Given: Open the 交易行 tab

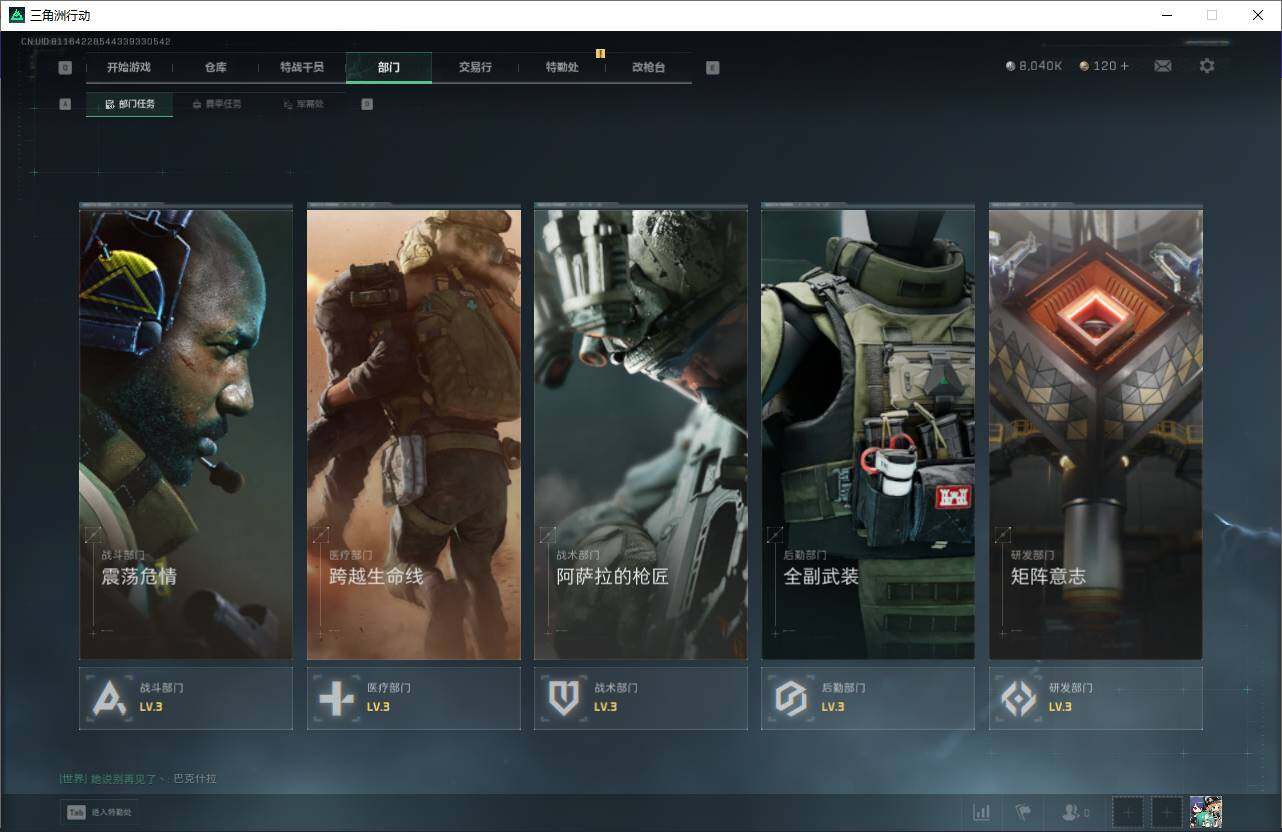Looking at the screenshot, I should tap(475, 67).
